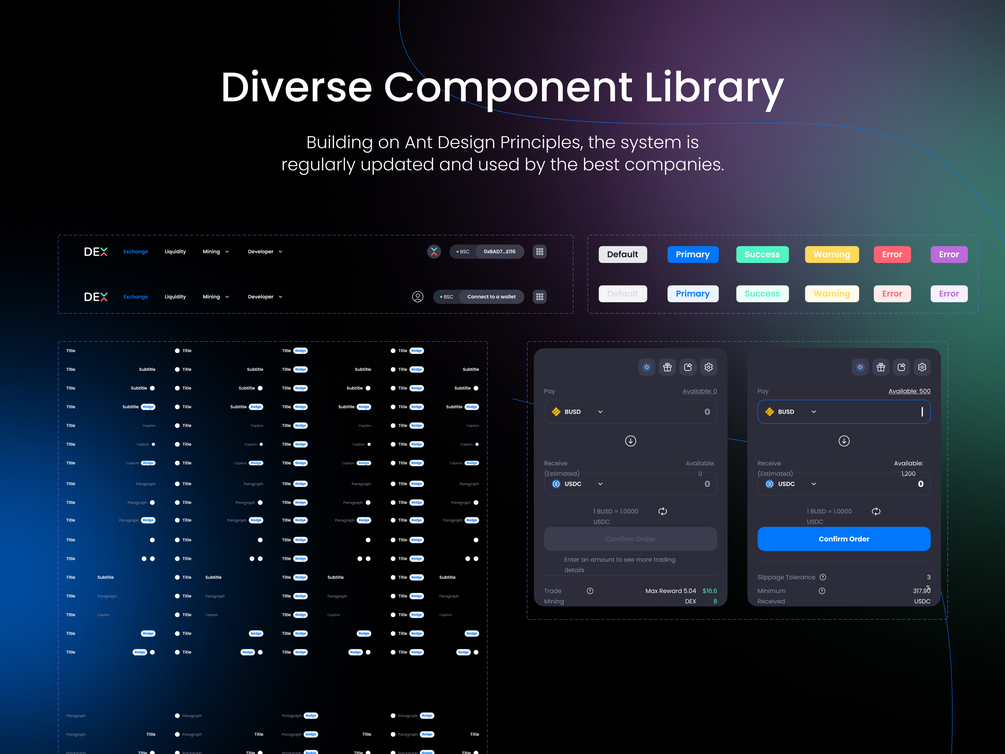Image resolution: width=1005 pixels, height=754 pixels.
Task: Click the info icon next to Trade Mining
Action: (x=590, y=591)
